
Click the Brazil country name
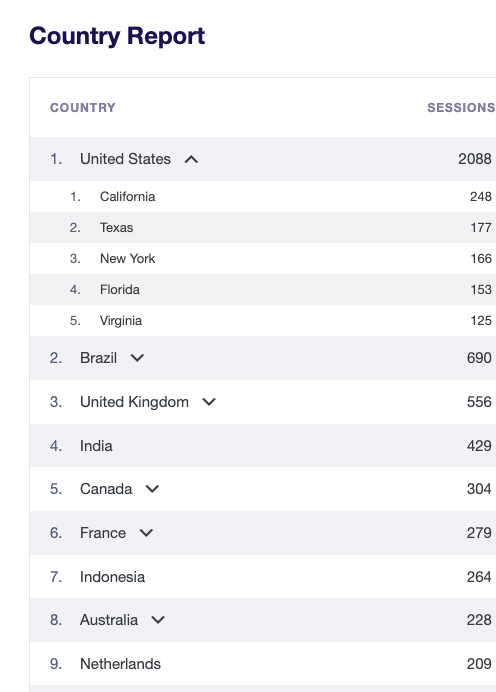[98, 358]
